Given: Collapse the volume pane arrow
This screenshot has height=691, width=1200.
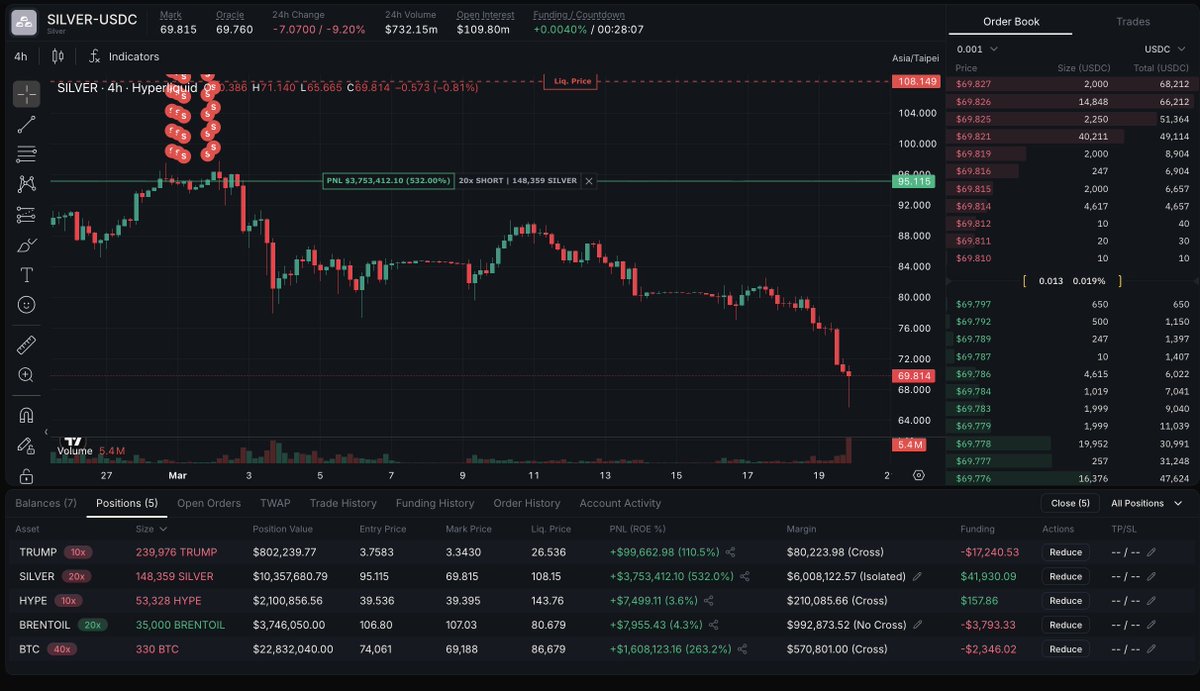Looking at the screenshot, I should click(x=46, y=432).
